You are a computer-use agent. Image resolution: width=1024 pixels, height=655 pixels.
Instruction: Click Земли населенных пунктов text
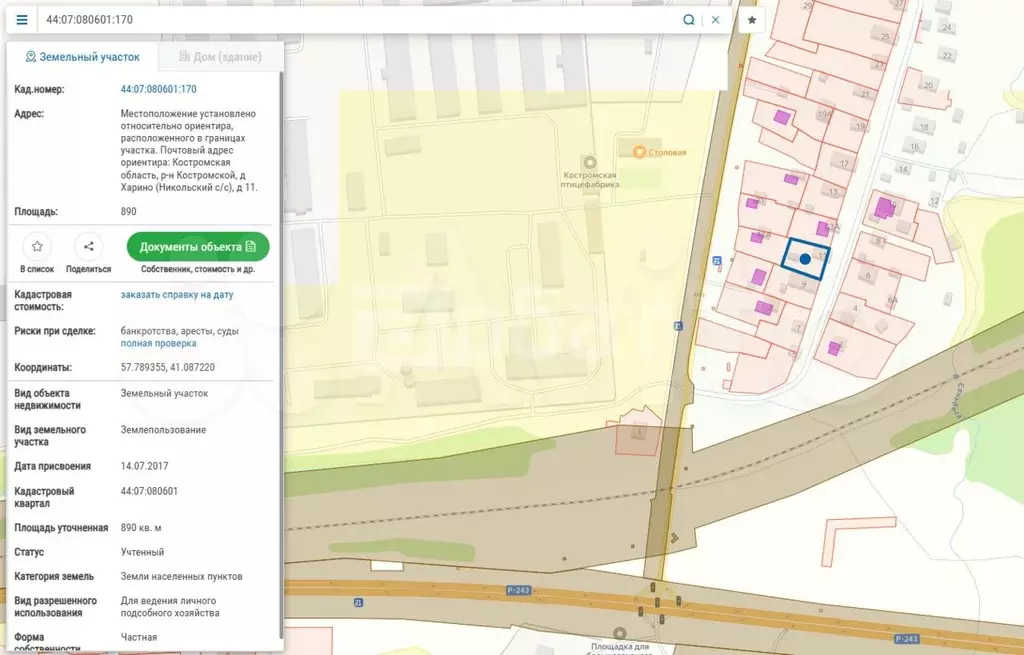[x=182, y=577]
